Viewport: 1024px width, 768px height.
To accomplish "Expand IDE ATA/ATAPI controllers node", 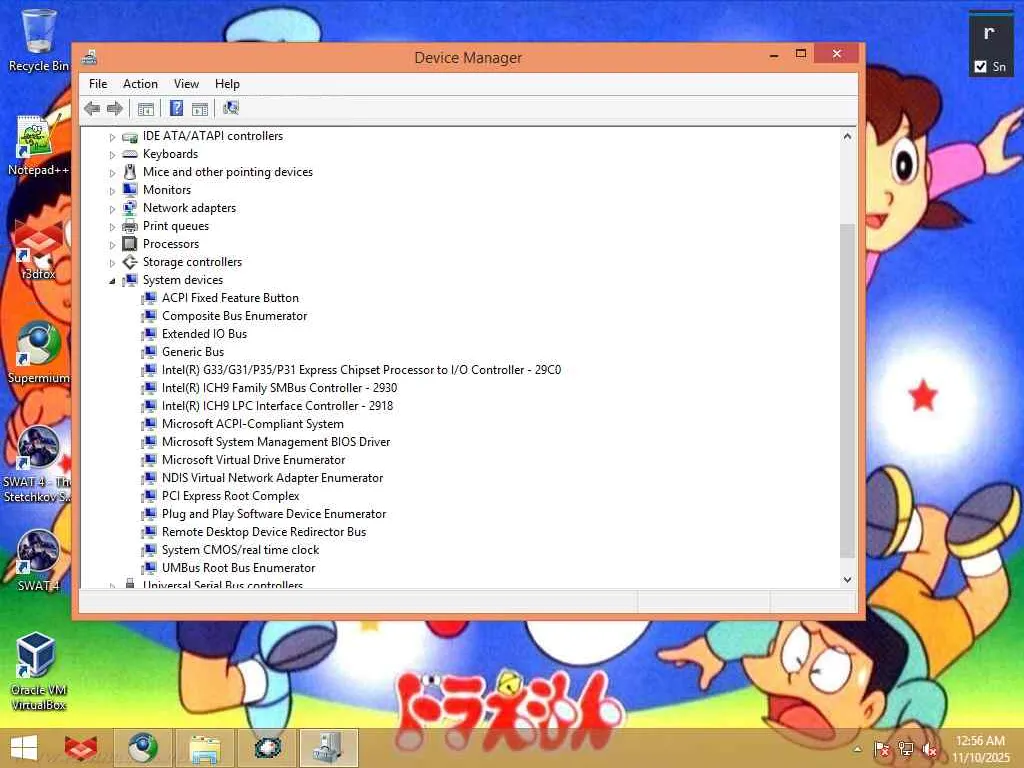I will coord(112,137).
